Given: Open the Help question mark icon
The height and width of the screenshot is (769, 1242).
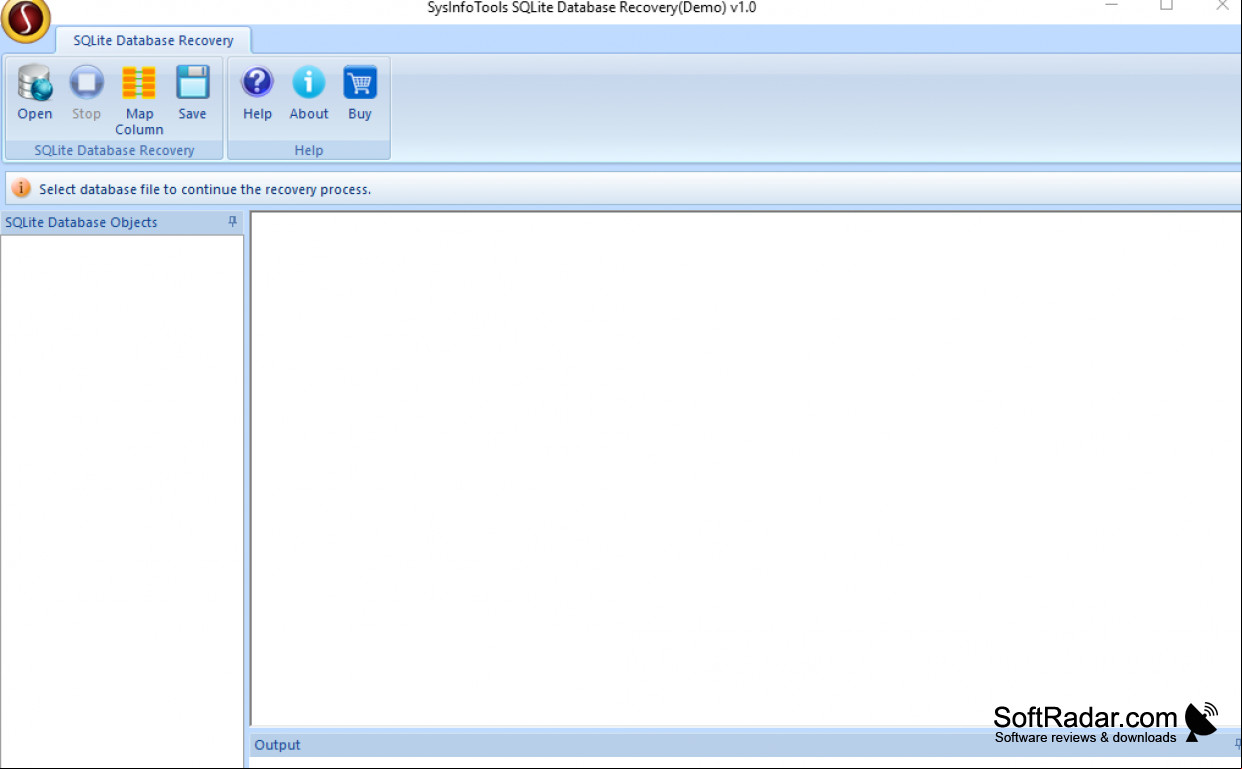Looking at the screenshot, I should tap(257, 84).
